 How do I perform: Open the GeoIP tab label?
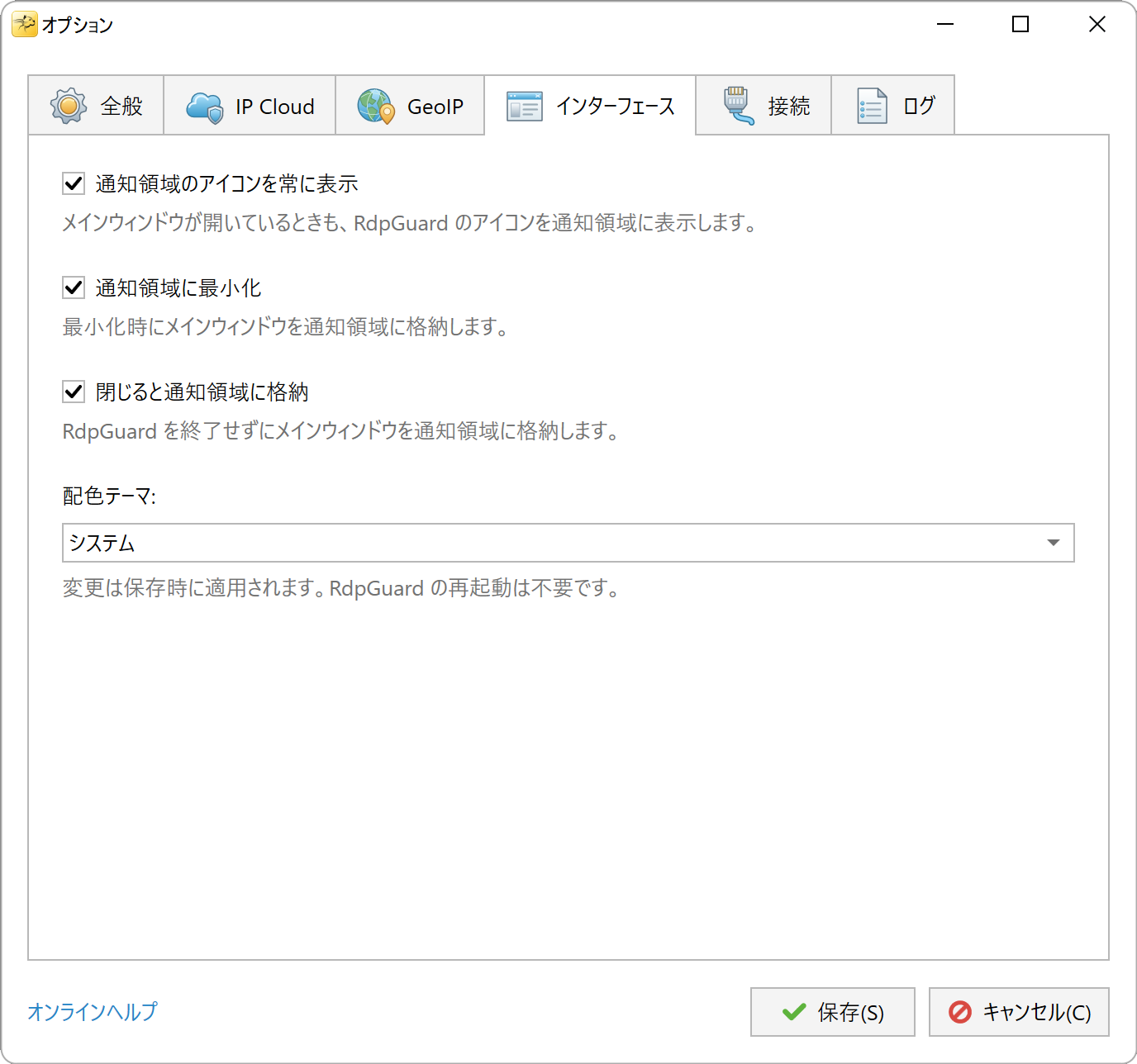click(x=435, y=107)
